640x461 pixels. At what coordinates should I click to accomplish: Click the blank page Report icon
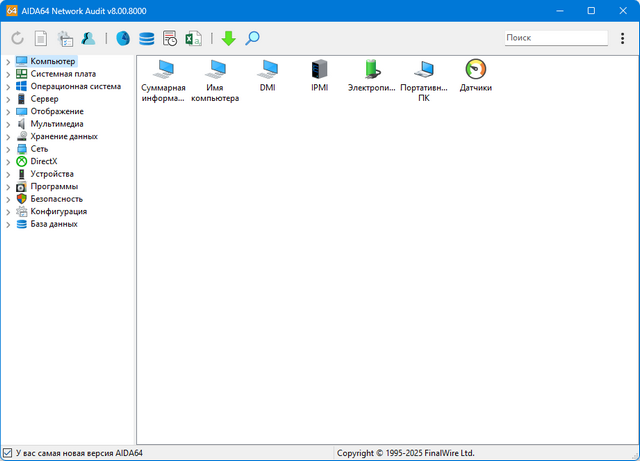pyautogui.click(x=41, y=38)
